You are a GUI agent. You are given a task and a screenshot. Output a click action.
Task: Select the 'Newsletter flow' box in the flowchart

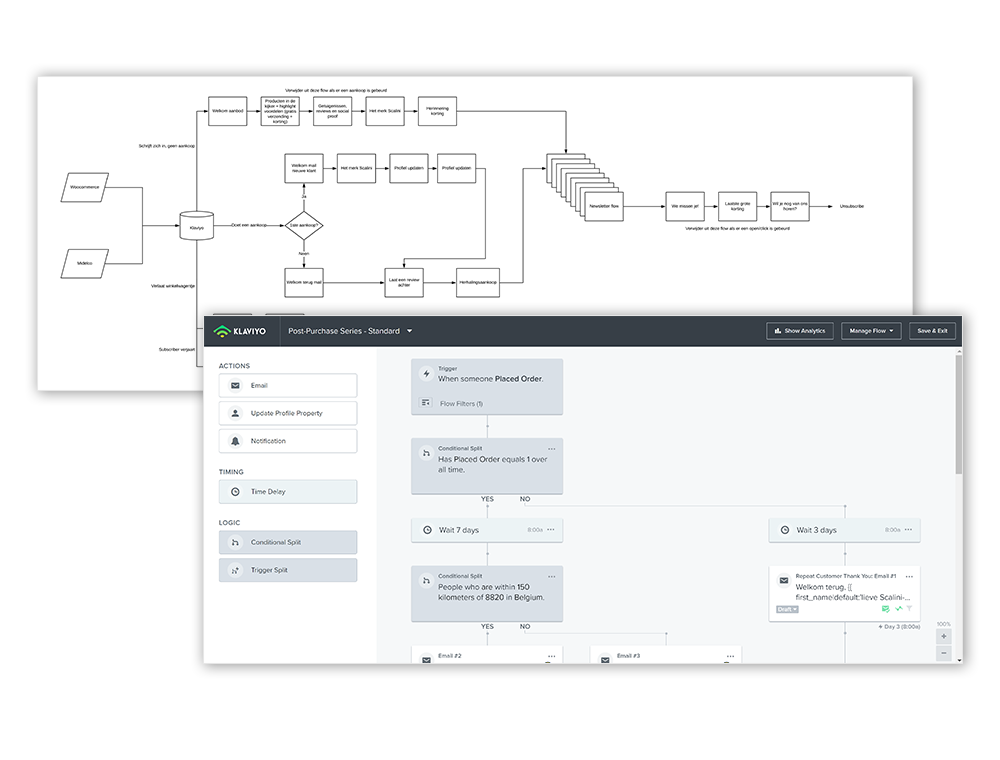pyautogui.click(x=604, y=207)
